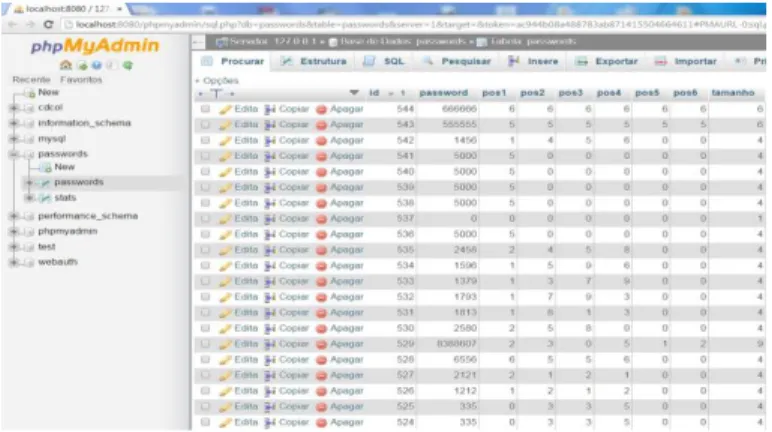The width and height of the screenshot is (772, 432).
Task: Tick the checkbox for row 538
Action: coord(205,203)
